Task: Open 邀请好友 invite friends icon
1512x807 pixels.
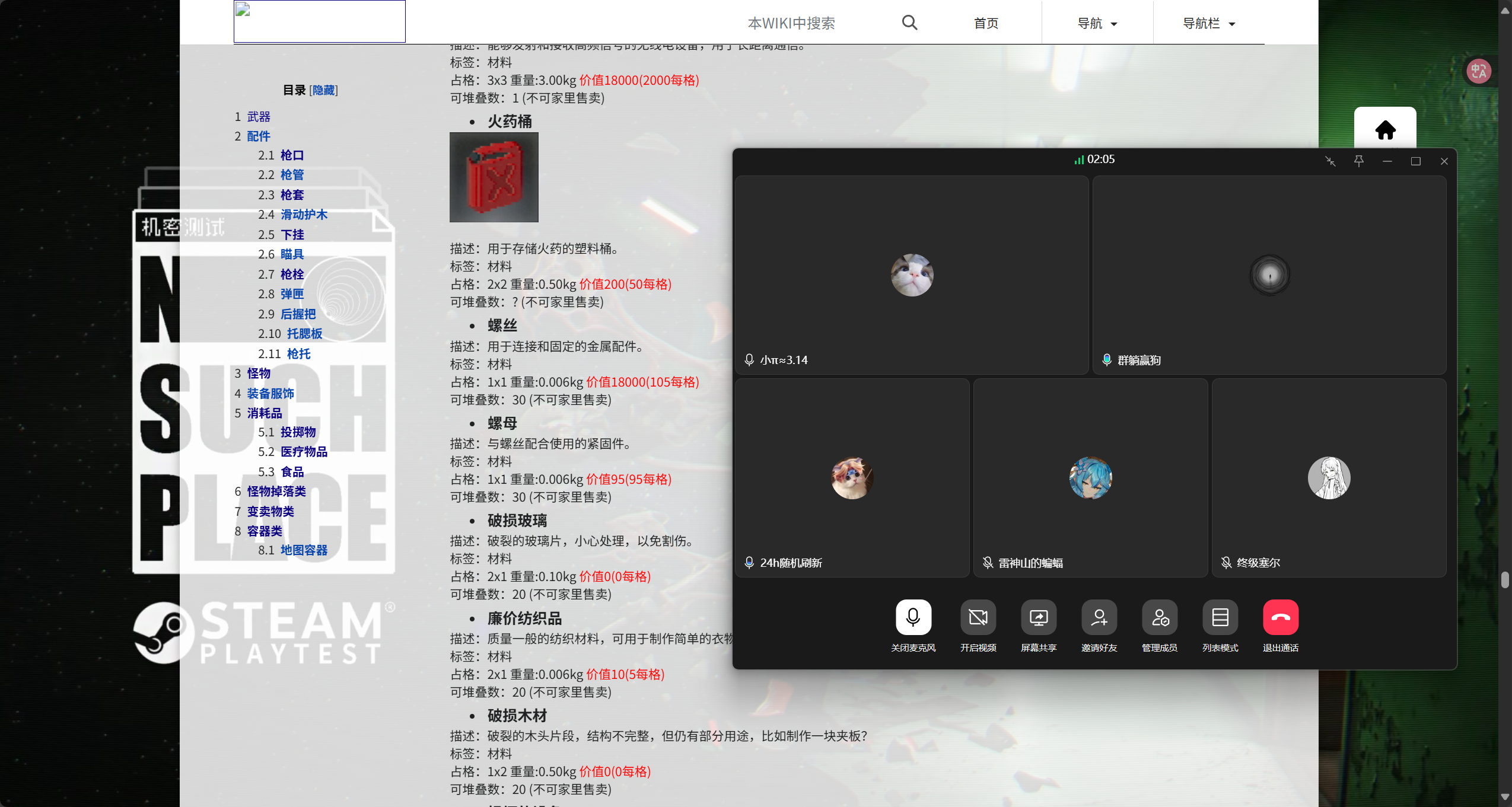Action: (1099, 617)
